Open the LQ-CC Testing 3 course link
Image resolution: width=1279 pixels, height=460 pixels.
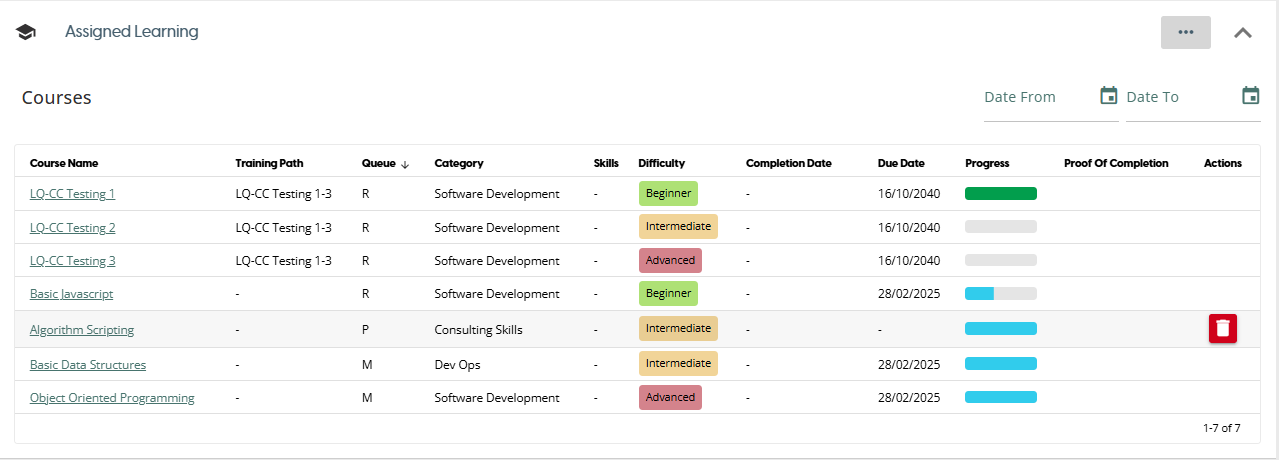click(x=72, y=261)
